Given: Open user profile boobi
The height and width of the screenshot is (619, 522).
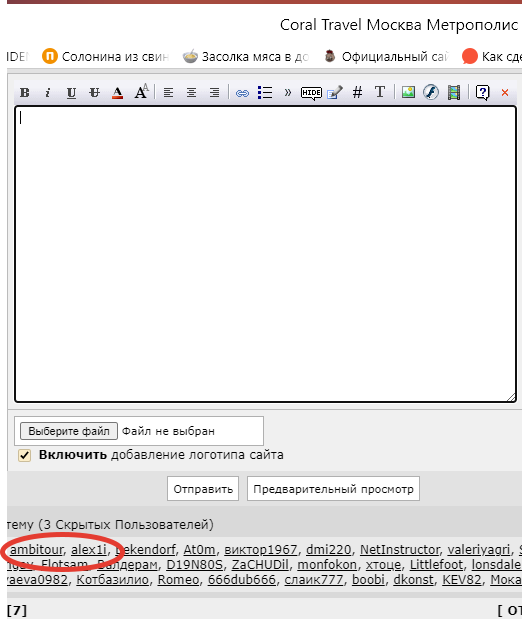Looking at the screenshot, I should 368,580.
